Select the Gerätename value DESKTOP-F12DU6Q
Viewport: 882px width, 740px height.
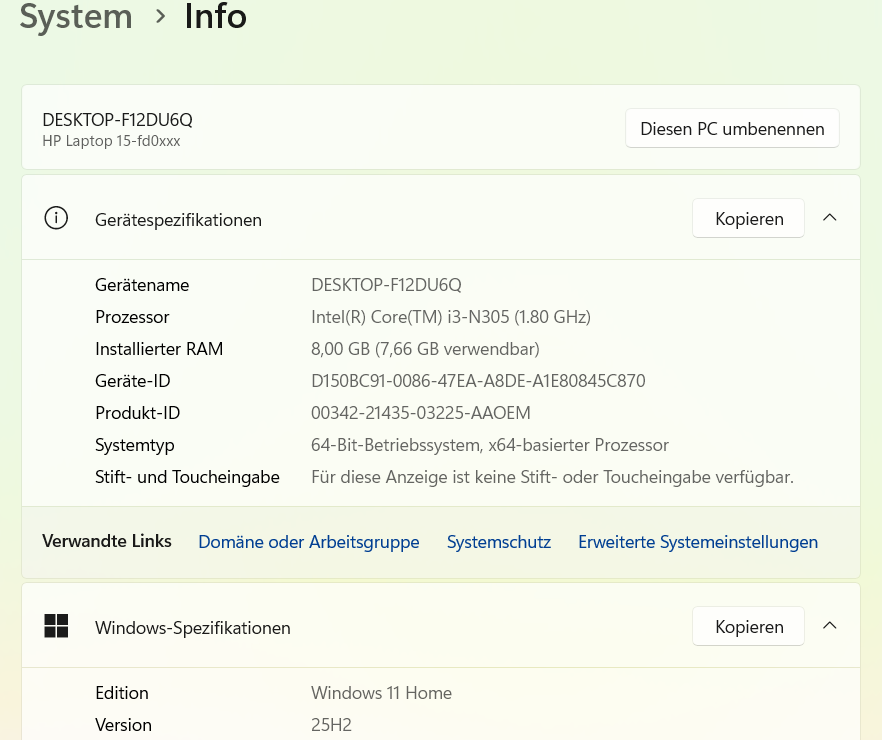tap(386, 285)
